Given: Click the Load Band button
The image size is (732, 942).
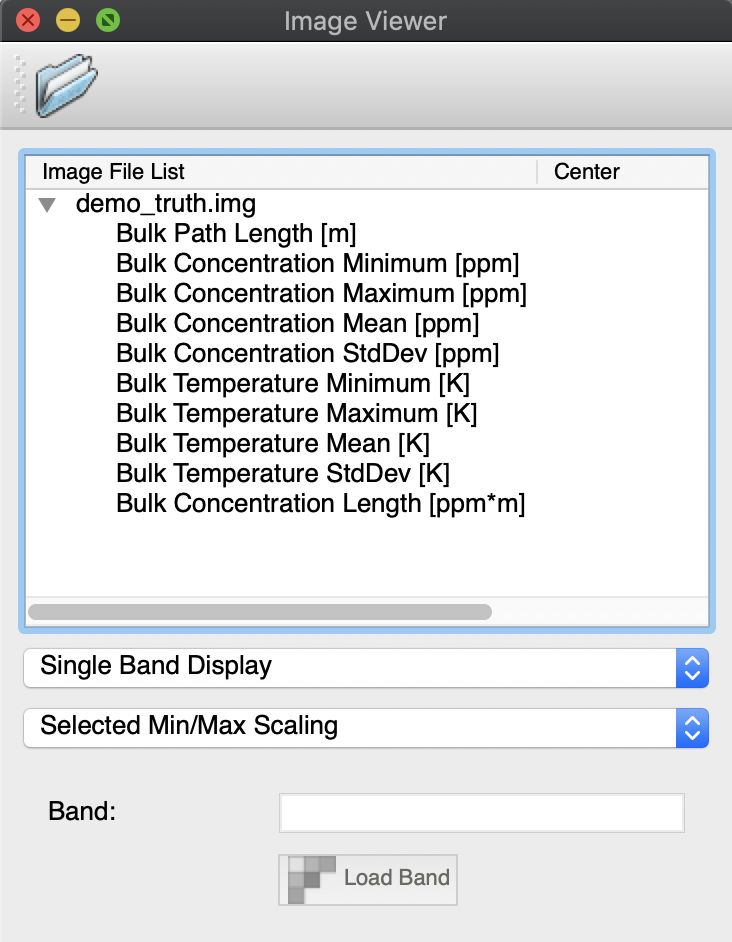Looking at the screenshot, I should point(368,879).
